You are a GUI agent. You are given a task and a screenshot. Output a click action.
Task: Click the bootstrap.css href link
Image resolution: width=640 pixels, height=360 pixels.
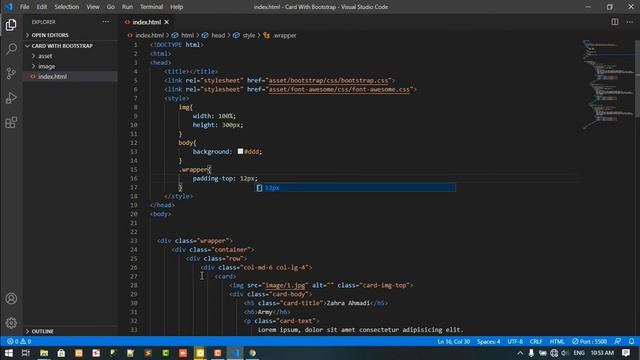point(329,80)
